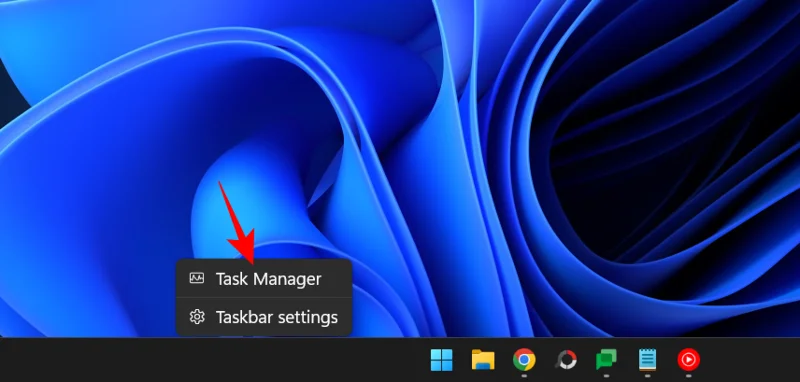Launch Google Chrome from the taskbar
Image resolution: width=800 pixels, height=382 pixels.
[x=524, y=360]
